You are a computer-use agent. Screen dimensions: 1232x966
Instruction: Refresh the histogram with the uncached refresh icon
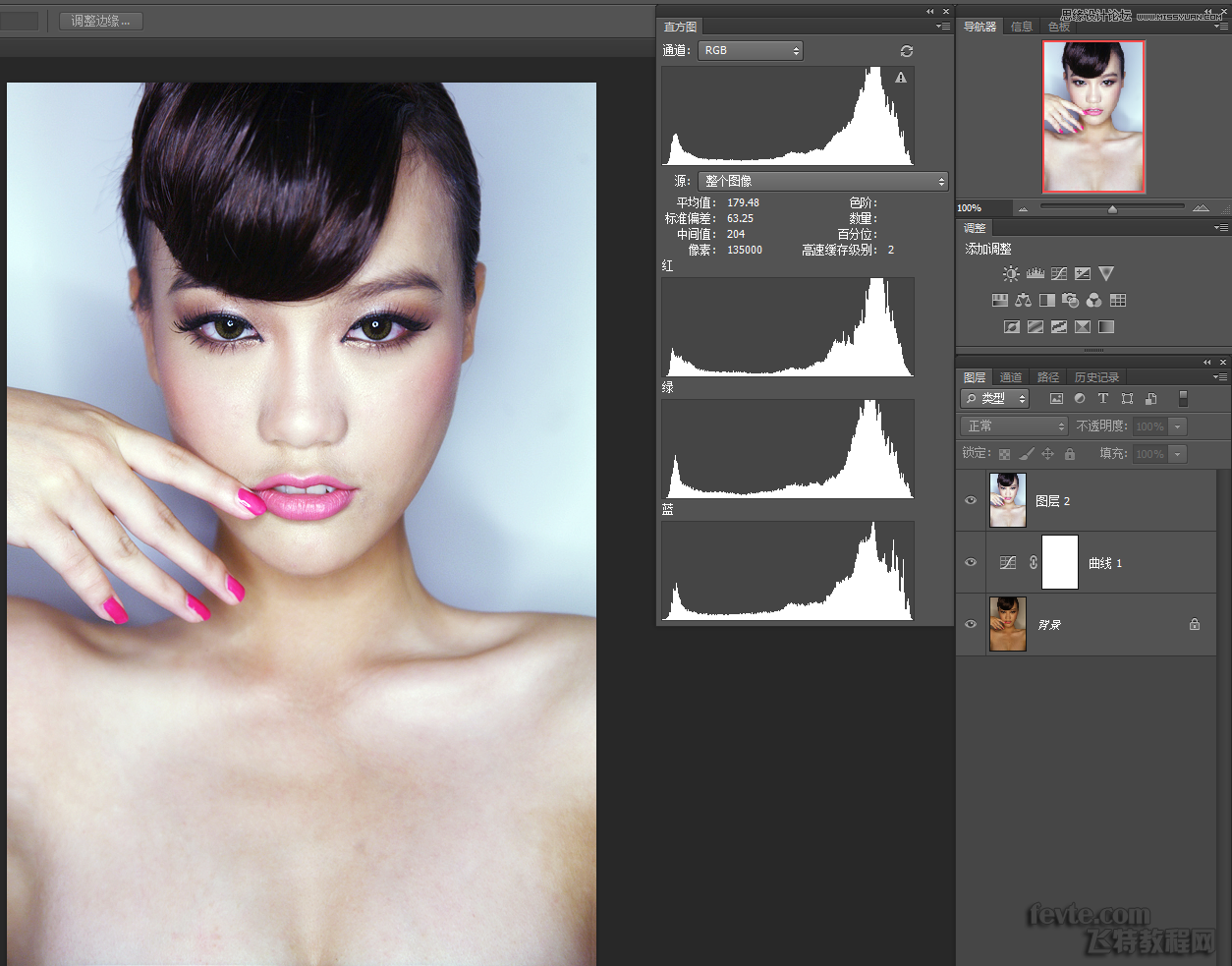click(x=906, y=51)
